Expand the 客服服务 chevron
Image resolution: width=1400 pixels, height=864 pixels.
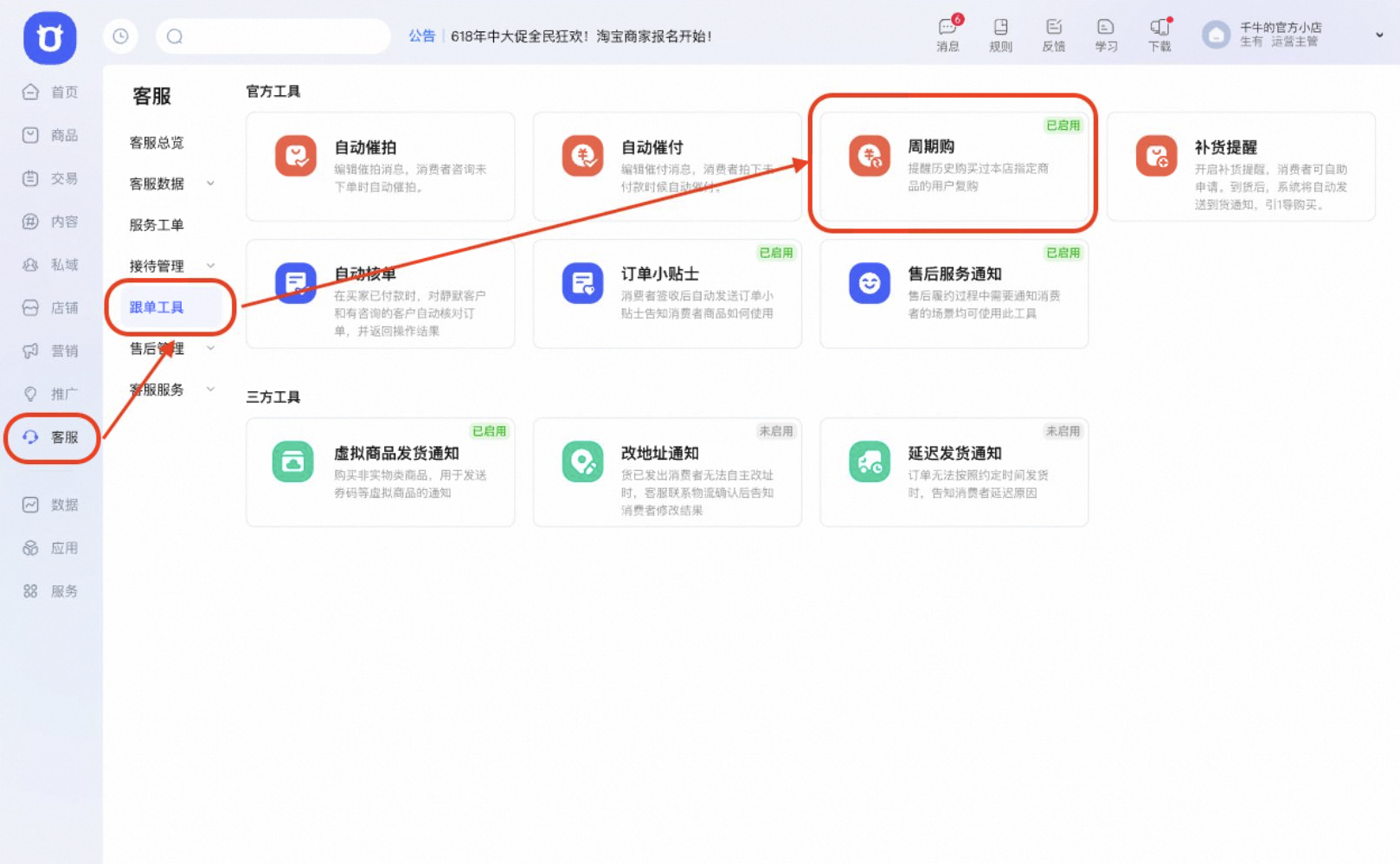[210, 390]
